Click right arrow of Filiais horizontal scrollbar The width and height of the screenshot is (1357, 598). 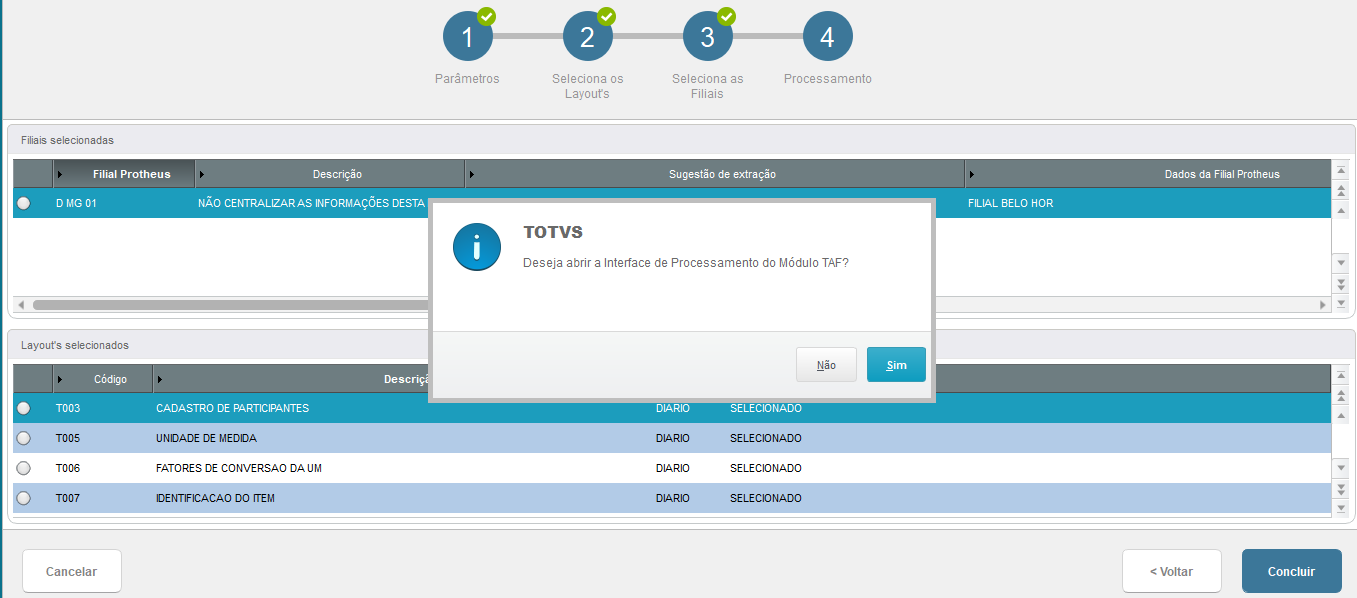[x=1322, y=304]
